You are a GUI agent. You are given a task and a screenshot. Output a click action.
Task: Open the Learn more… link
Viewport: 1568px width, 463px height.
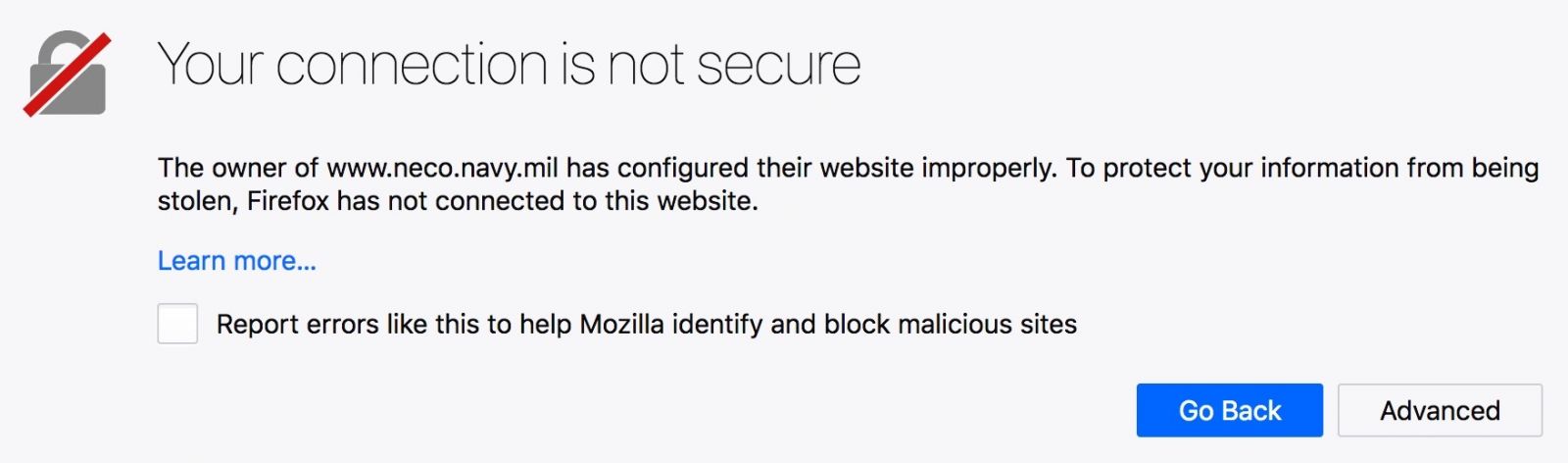coord(237,261)
